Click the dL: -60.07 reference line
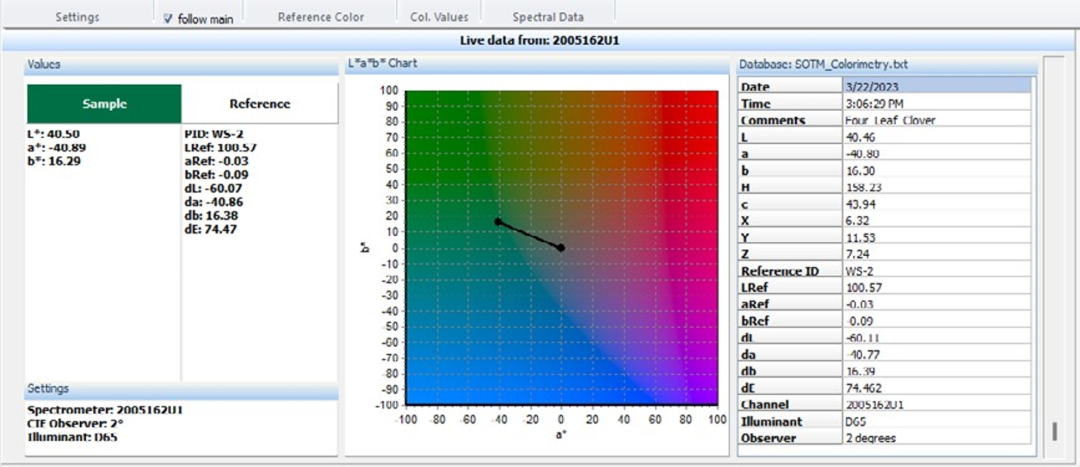 click(216, 188)
